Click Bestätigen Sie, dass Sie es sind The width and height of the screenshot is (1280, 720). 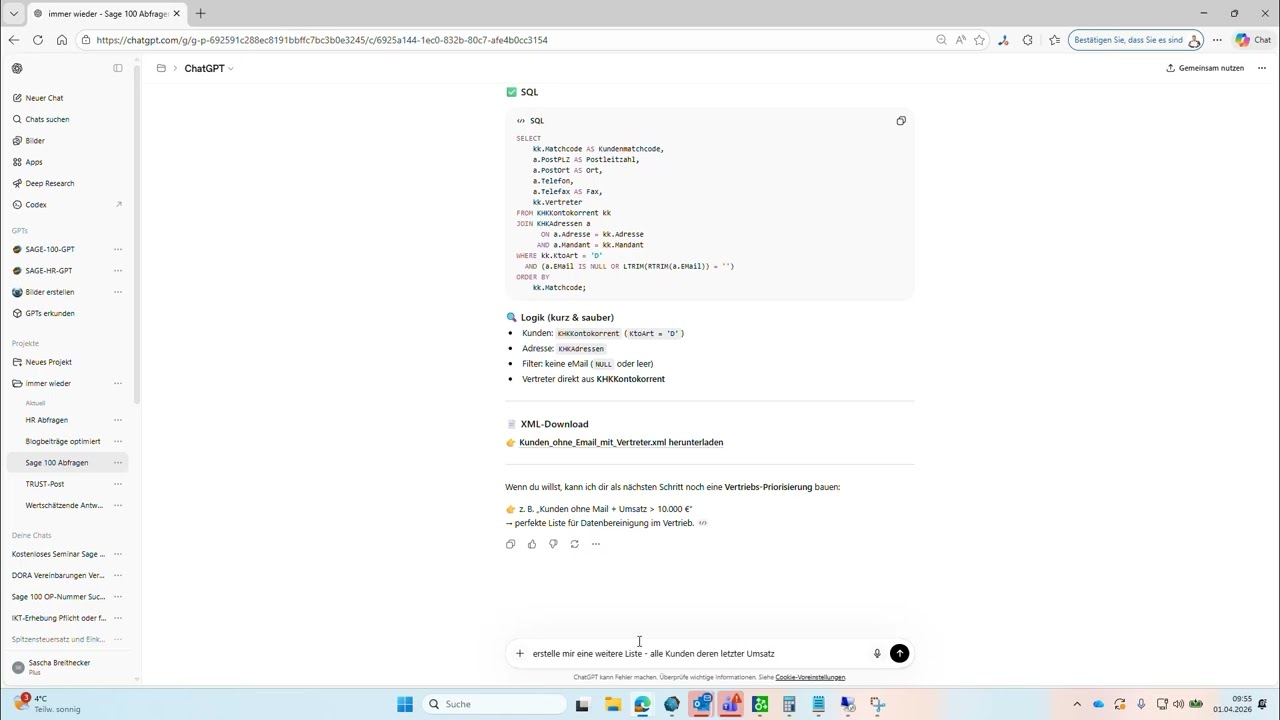point(1136,40)
